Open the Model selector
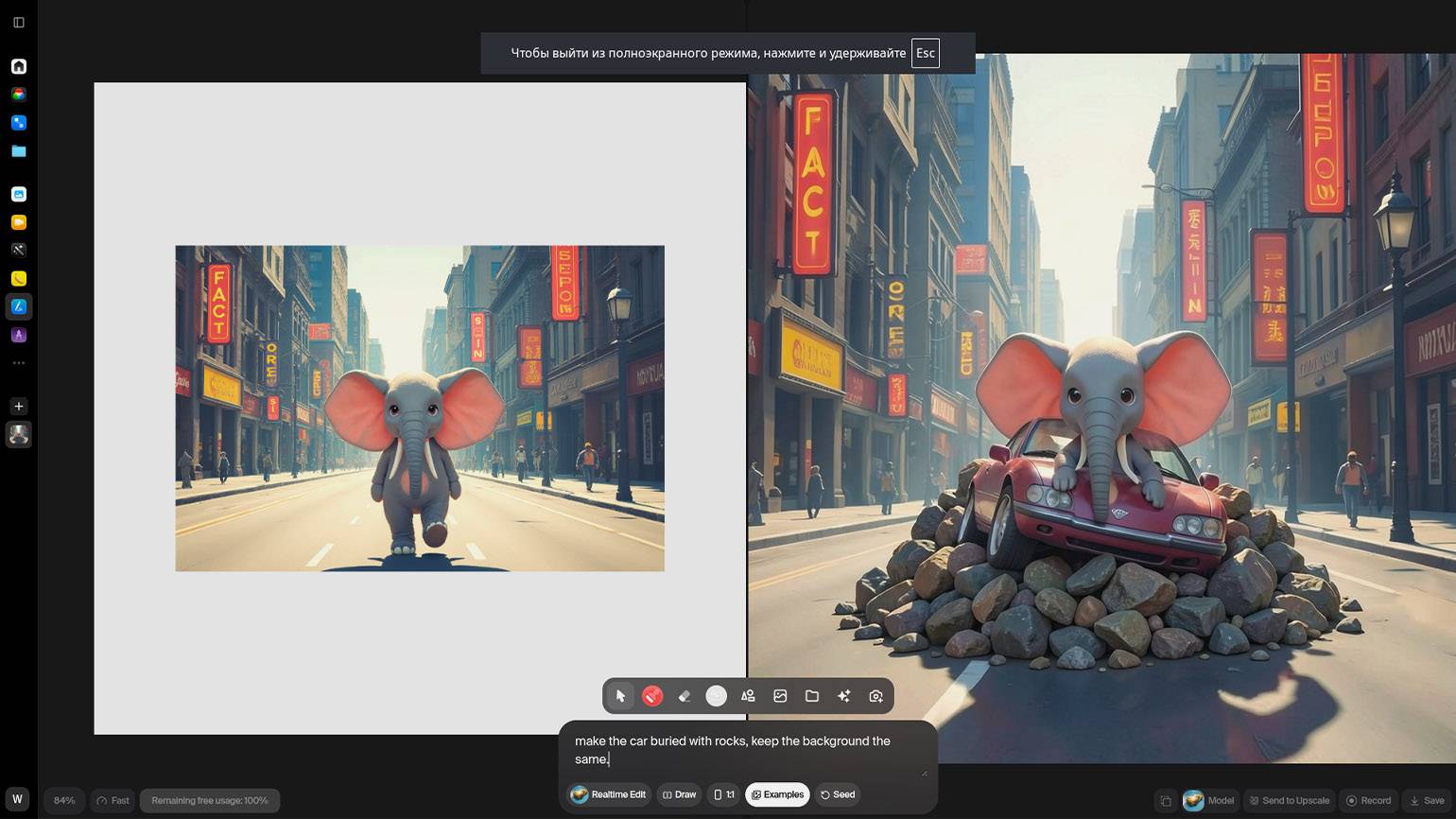1456x819 pixels. pyautogui.click(x=1209, y=800)
